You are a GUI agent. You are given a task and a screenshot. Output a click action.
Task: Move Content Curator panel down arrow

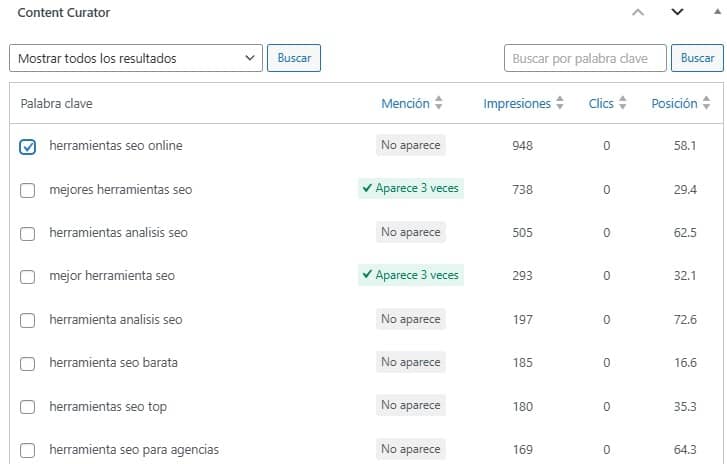(677, 13)
